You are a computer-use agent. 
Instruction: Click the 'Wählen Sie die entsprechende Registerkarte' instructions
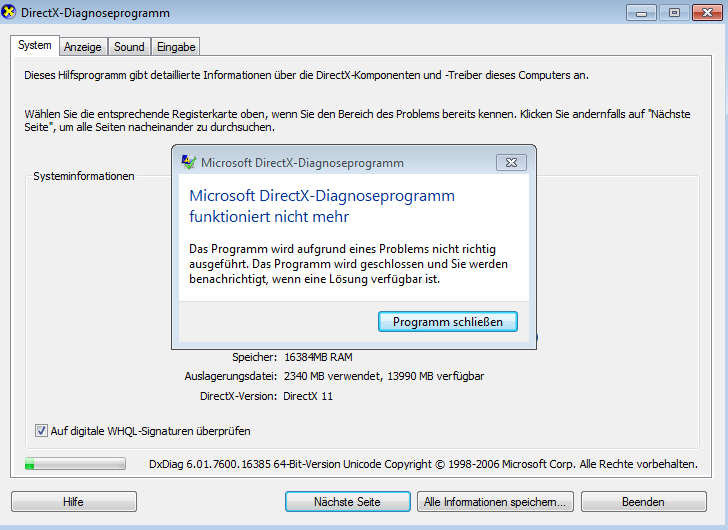358,120
